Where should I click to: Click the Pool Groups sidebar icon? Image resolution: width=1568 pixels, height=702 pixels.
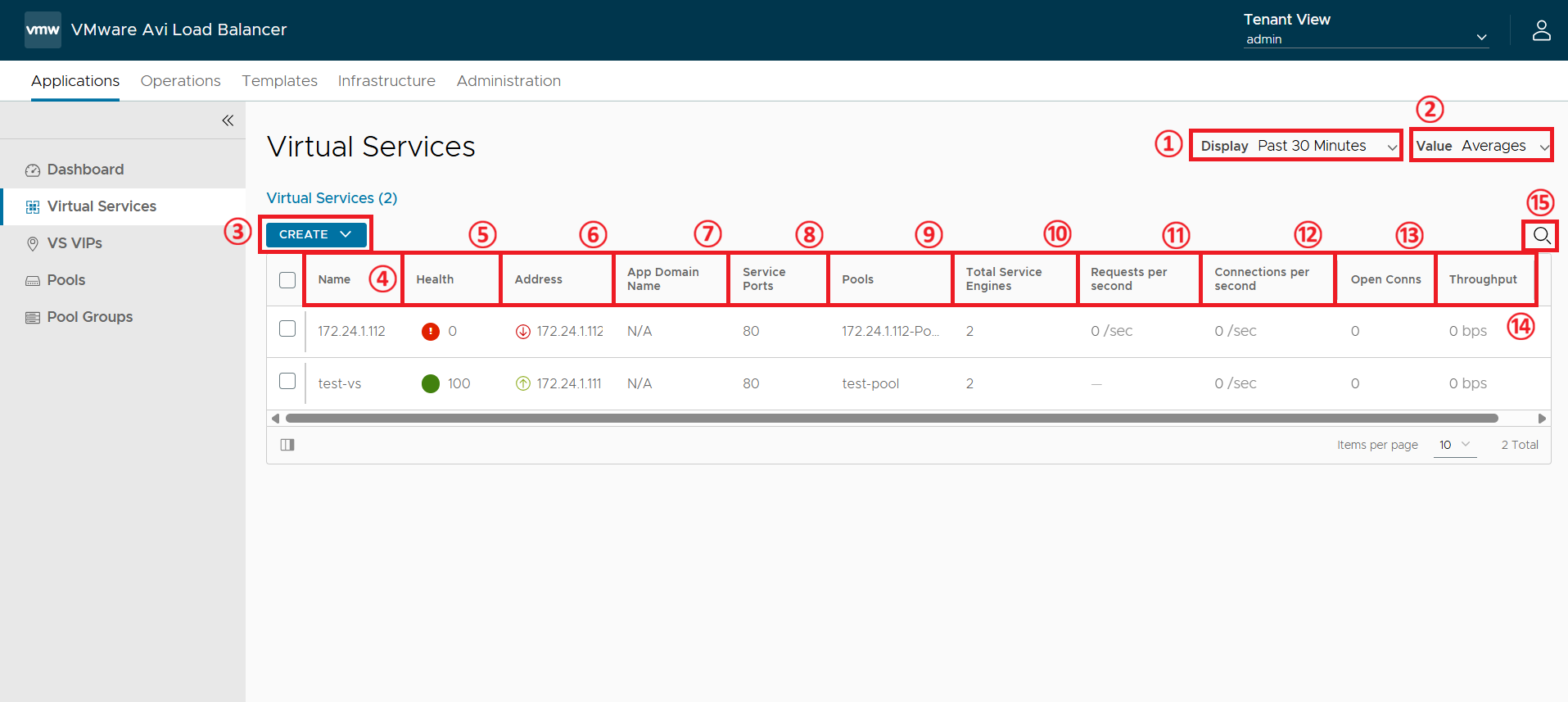33,318
